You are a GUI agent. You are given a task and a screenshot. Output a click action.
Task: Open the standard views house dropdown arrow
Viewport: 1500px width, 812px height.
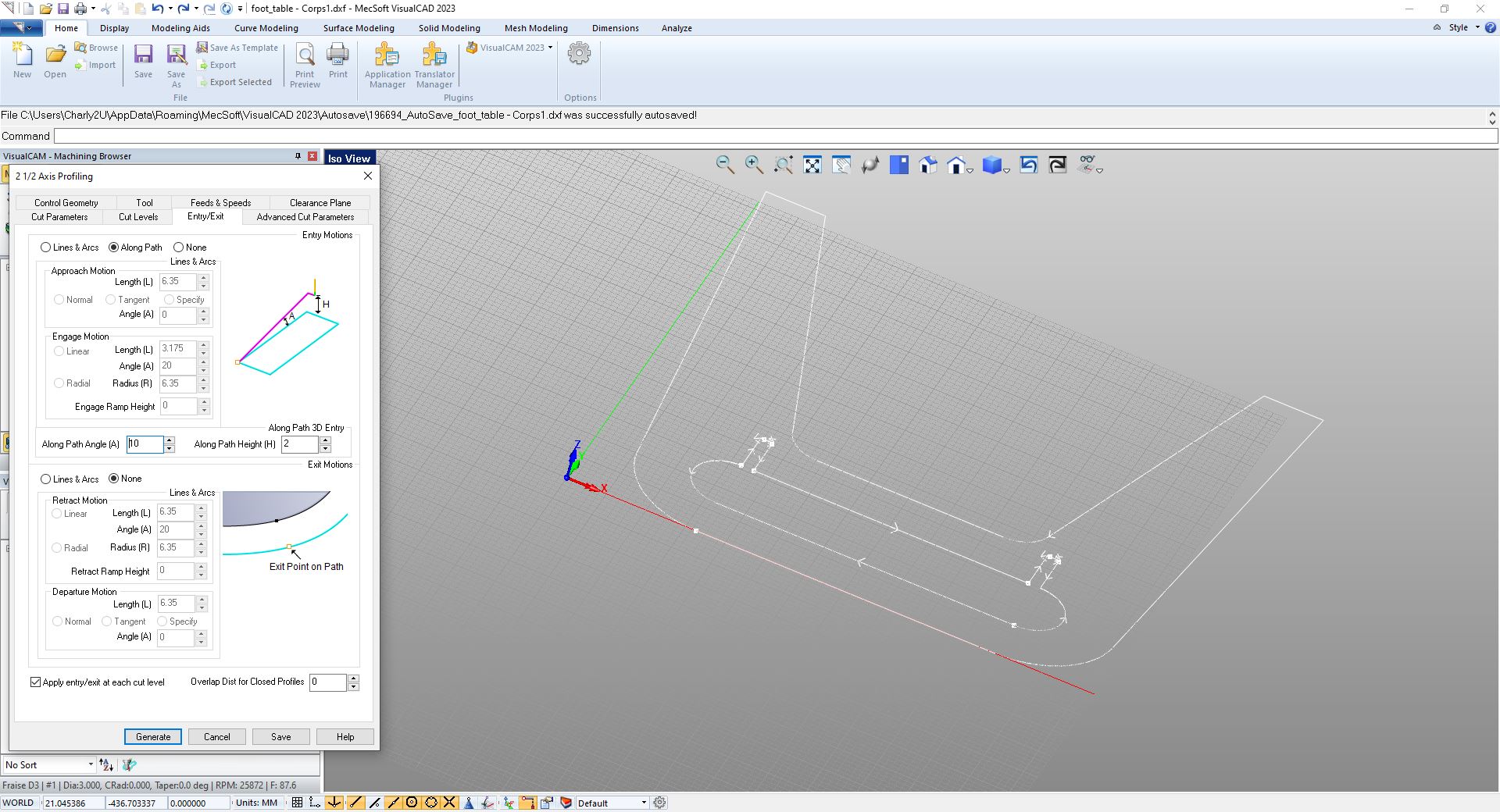pyautogui.click(x=970, y=170)
